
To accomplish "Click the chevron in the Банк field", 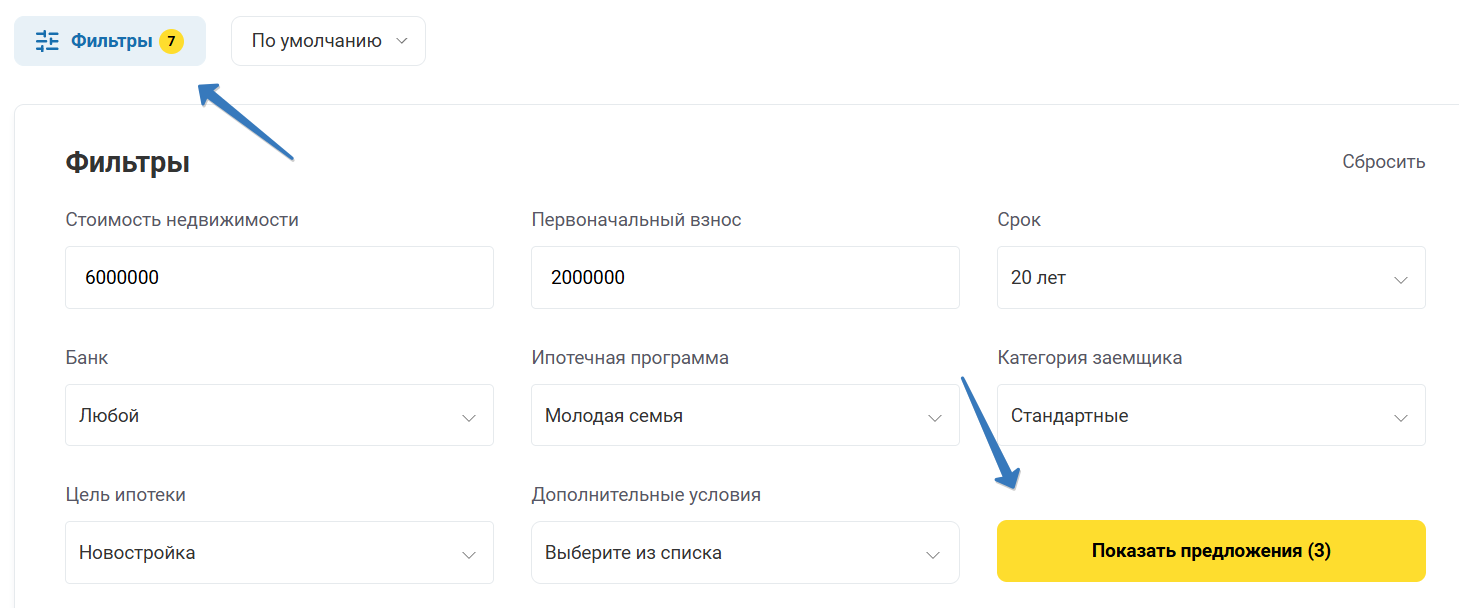I will tap(469, 418).
